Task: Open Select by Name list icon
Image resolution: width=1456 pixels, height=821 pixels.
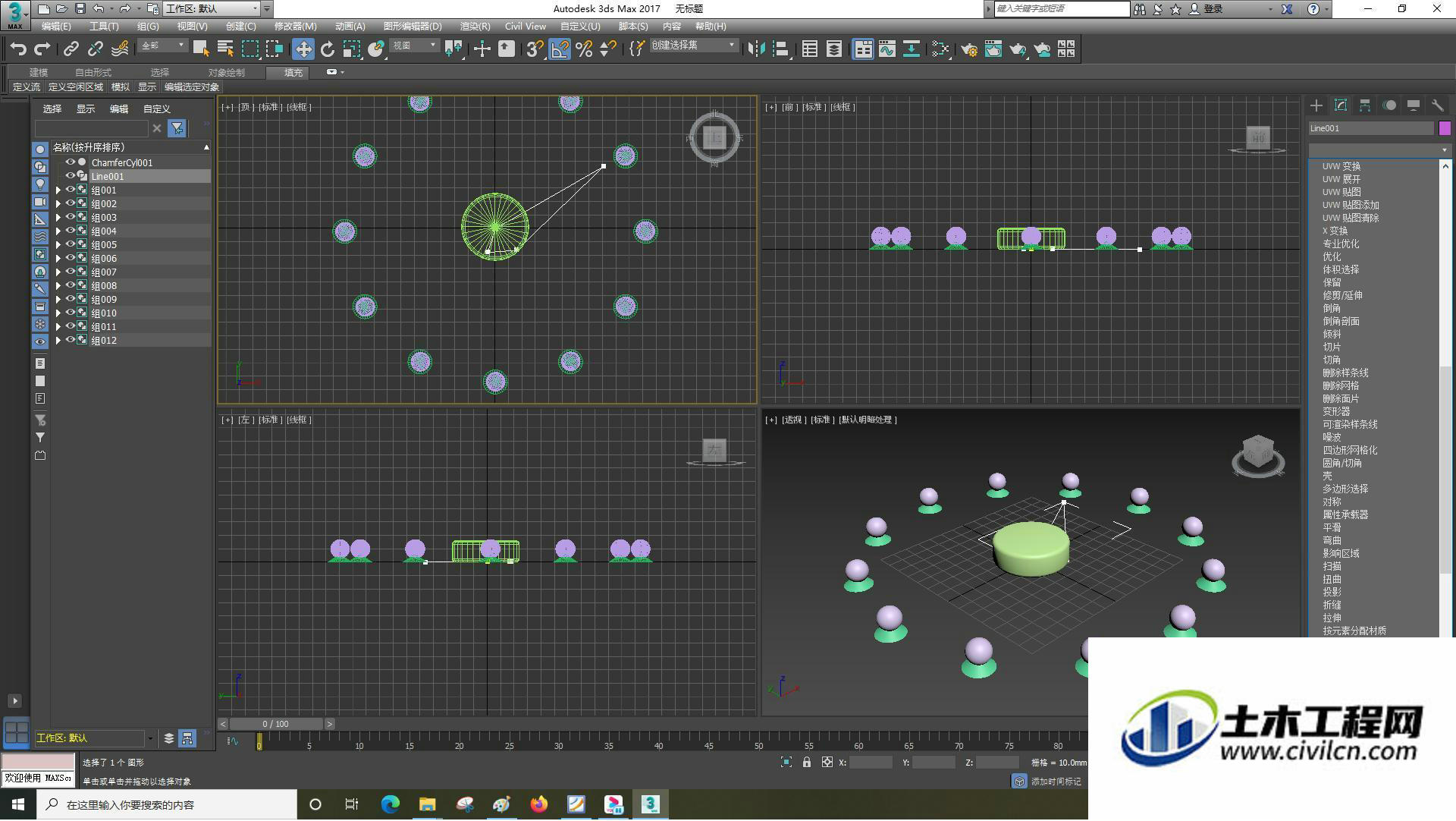Action: click(225, 49)
